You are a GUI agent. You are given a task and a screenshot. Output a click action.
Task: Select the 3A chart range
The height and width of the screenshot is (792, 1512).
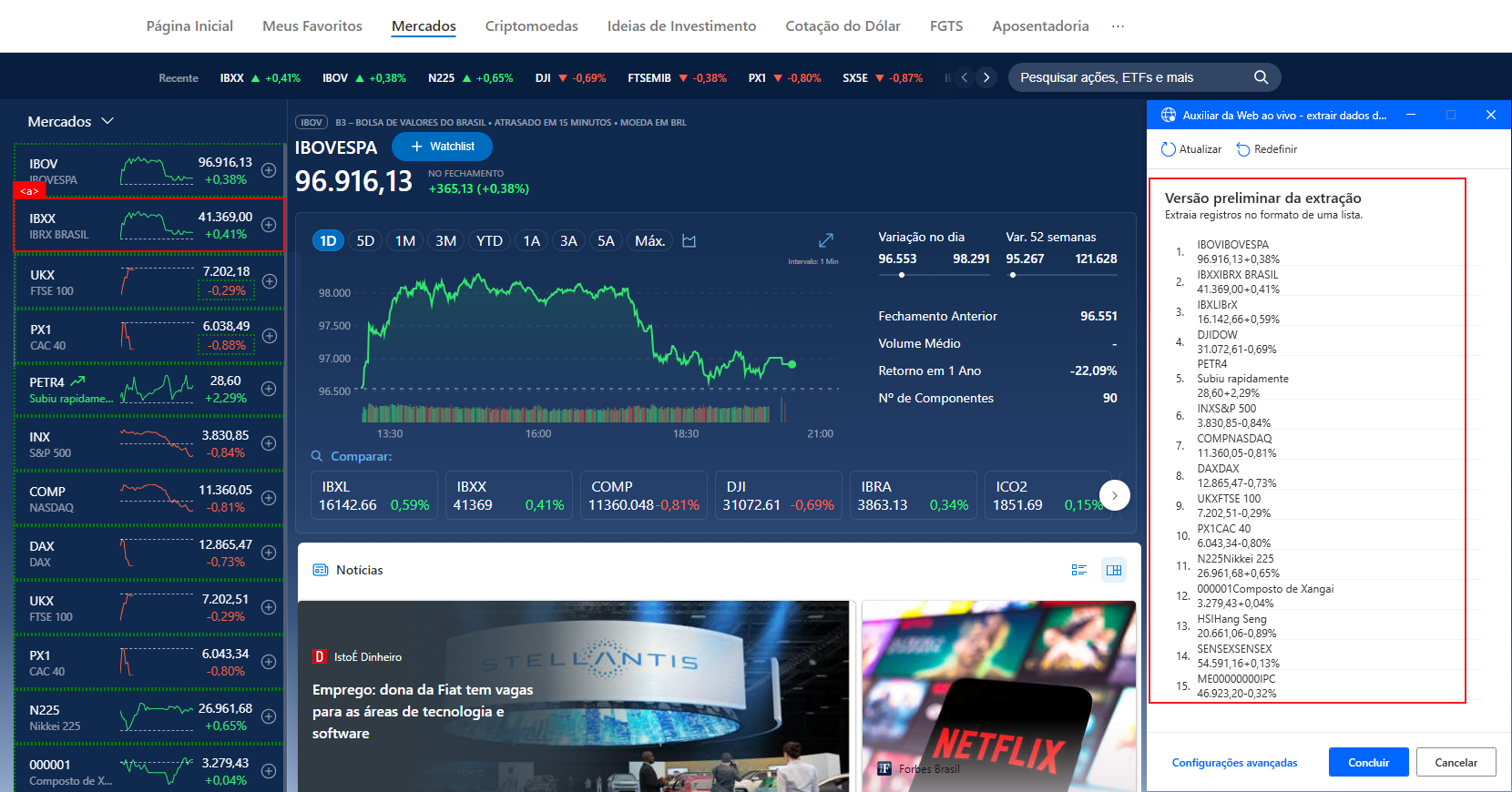tap(568, 241)
